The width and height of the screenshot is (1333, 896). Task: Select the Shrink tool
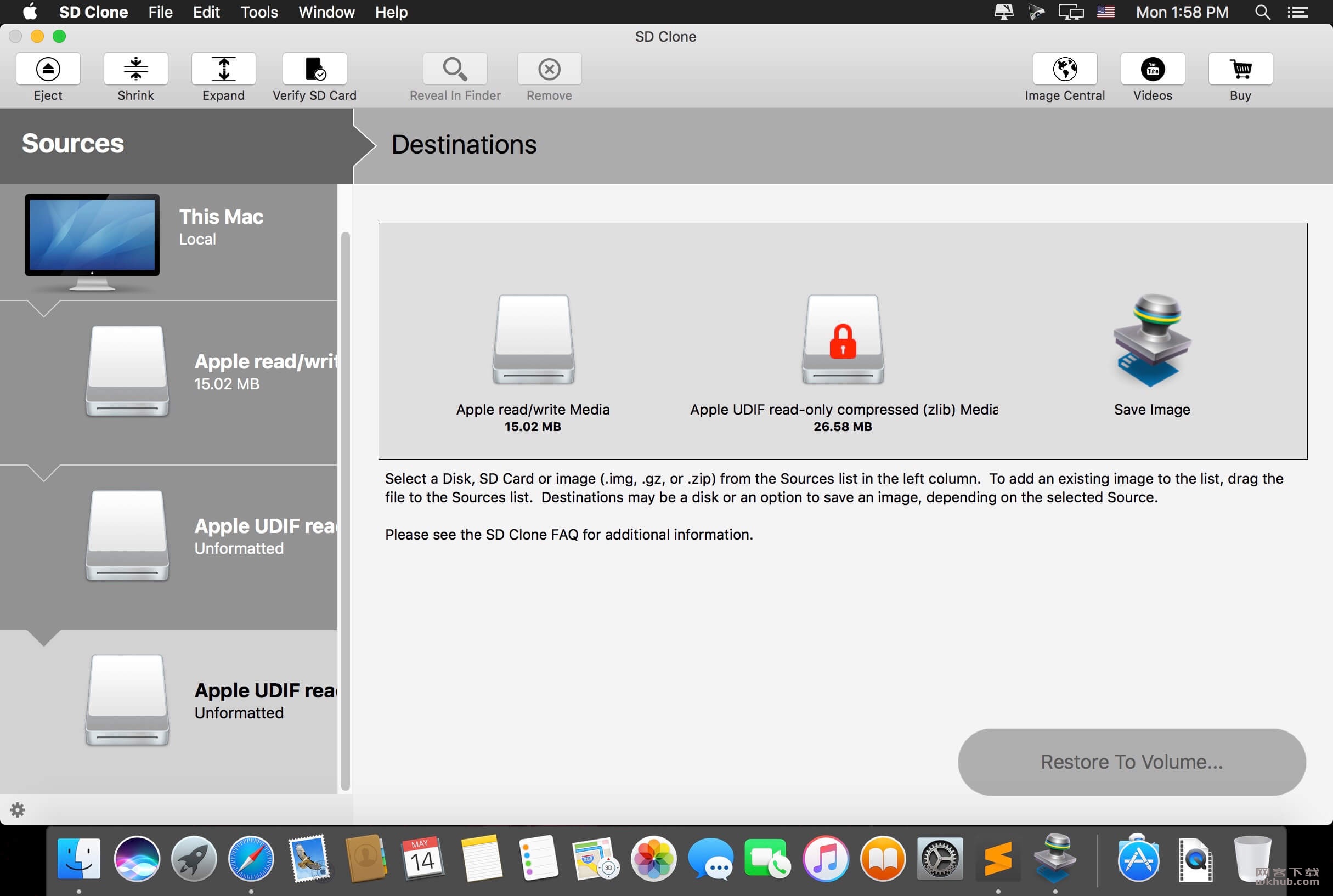coord(136,69)
